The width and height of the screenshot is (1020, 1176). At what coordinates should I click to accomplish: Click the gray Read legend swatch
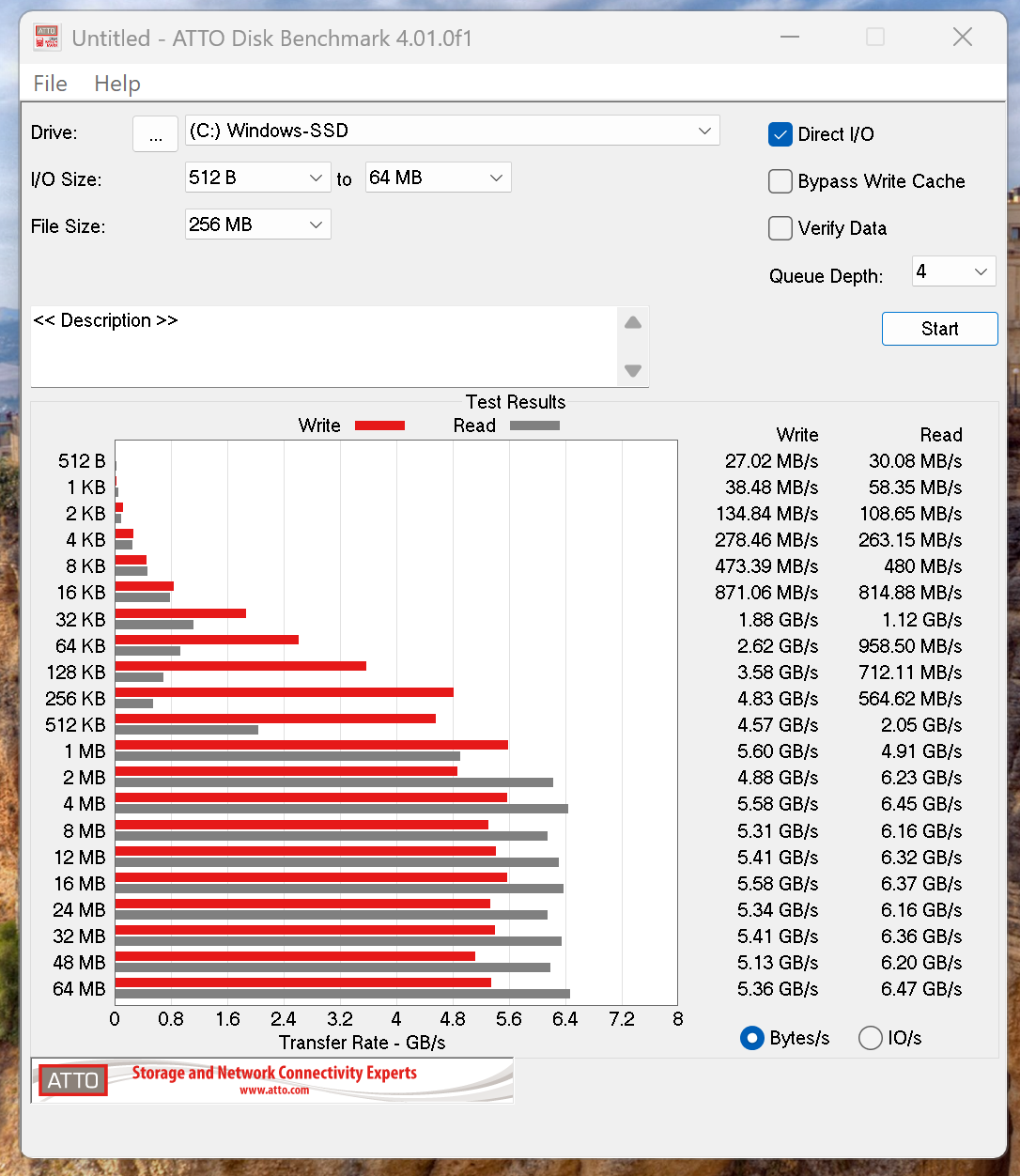tap(534, 426)
